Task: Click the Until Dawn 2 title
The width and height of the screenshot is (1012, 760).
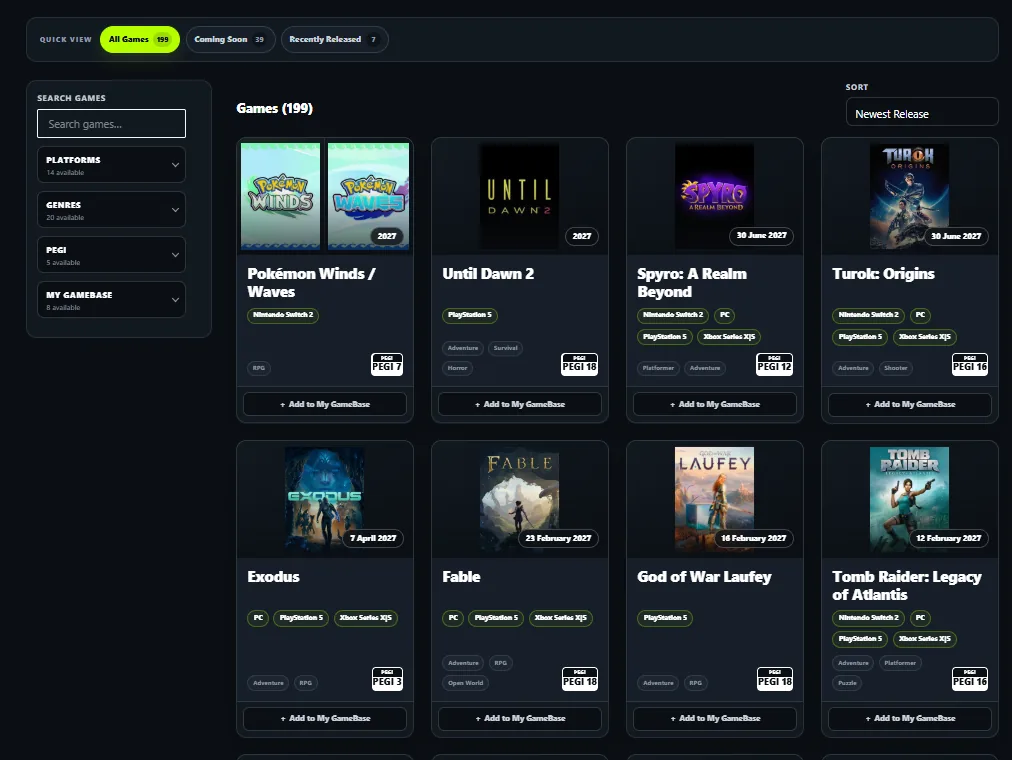Action: [488, 274]
